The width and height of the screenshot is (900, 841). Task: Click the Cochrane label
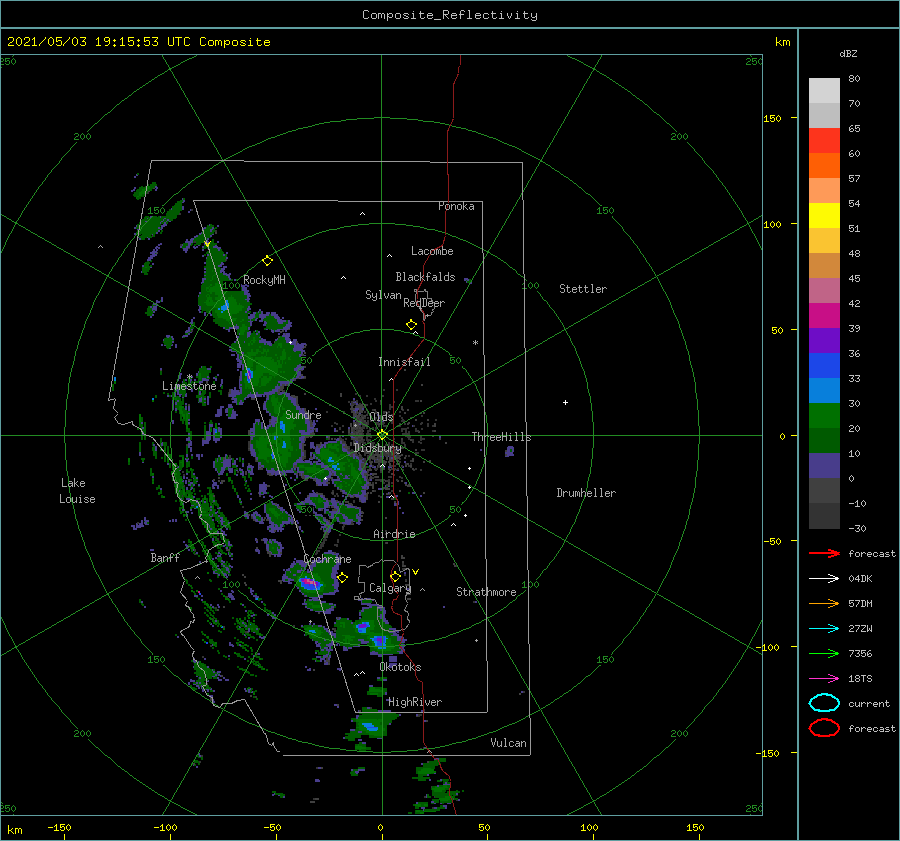pyautogui.click(x=327, y=559)
